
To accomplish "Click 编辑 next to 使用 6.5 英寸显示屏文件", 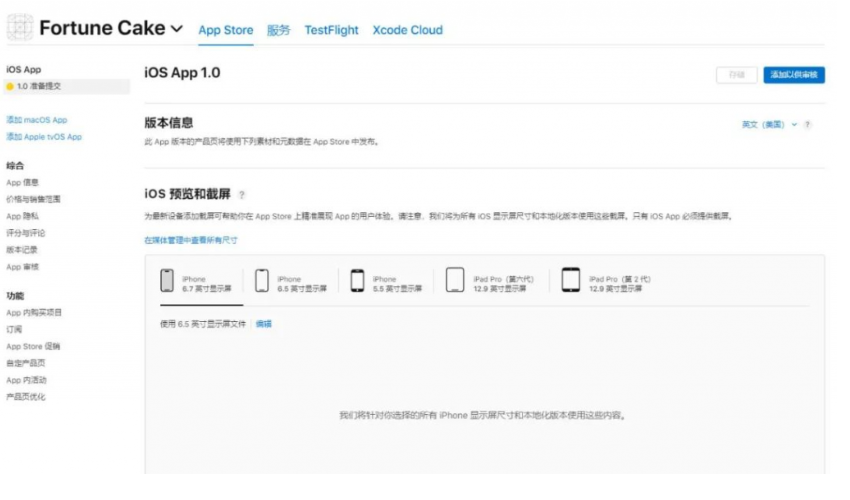I will 263,324.
